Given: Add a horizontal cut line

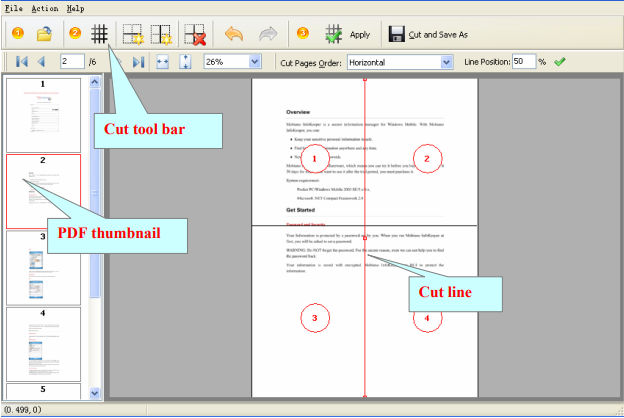Looking at the screenshot, I should (x=133, y=34).
